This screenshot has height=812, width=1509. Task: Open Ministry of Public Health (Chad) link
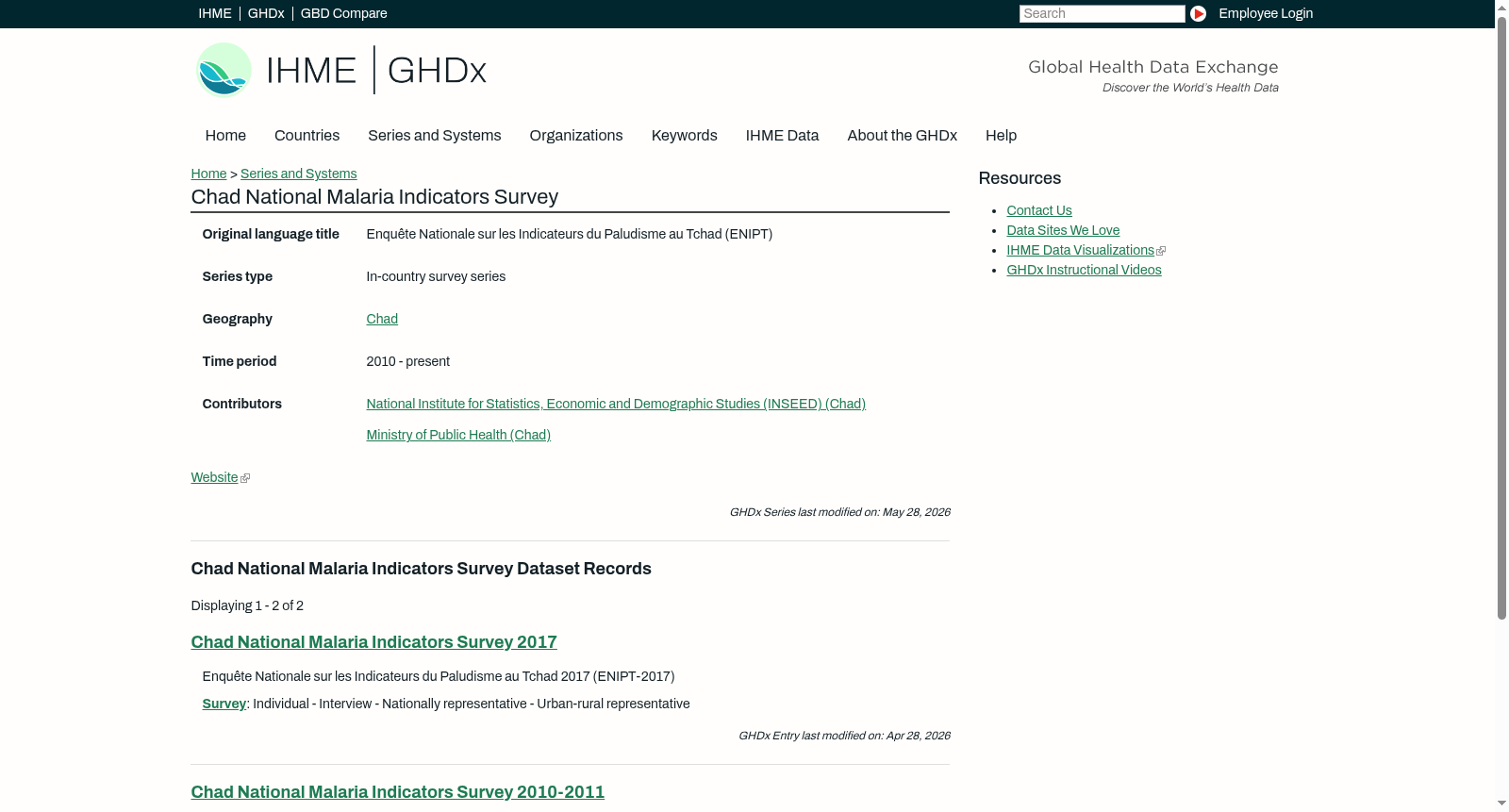tap(458, 435)
